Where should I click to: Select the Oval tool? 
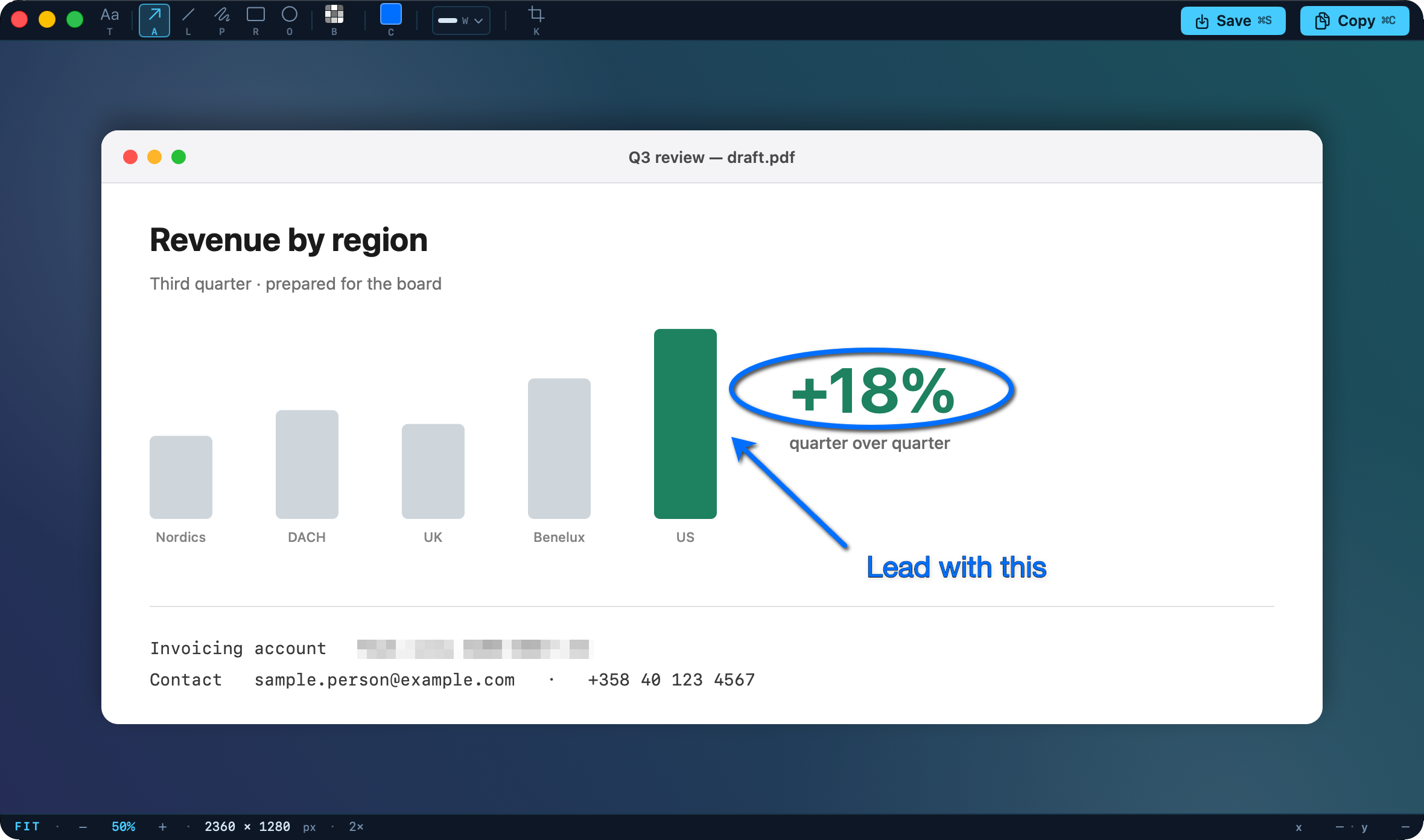coord(290,21)
